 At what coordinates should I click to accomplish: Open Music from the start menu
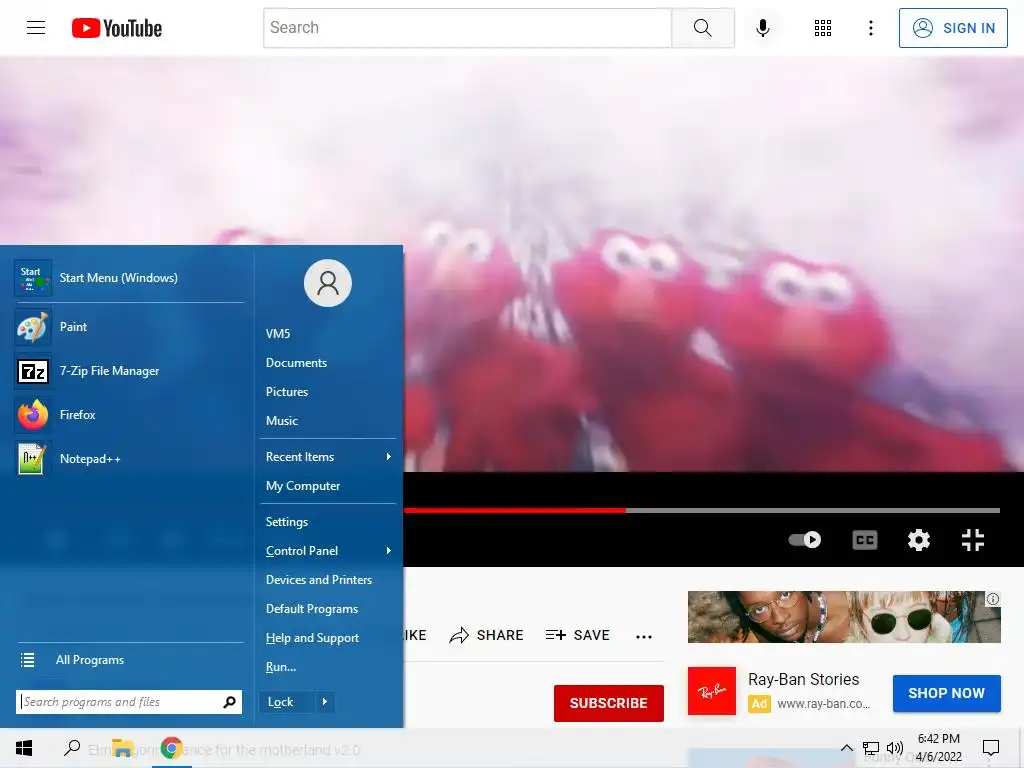pos(281,421)
